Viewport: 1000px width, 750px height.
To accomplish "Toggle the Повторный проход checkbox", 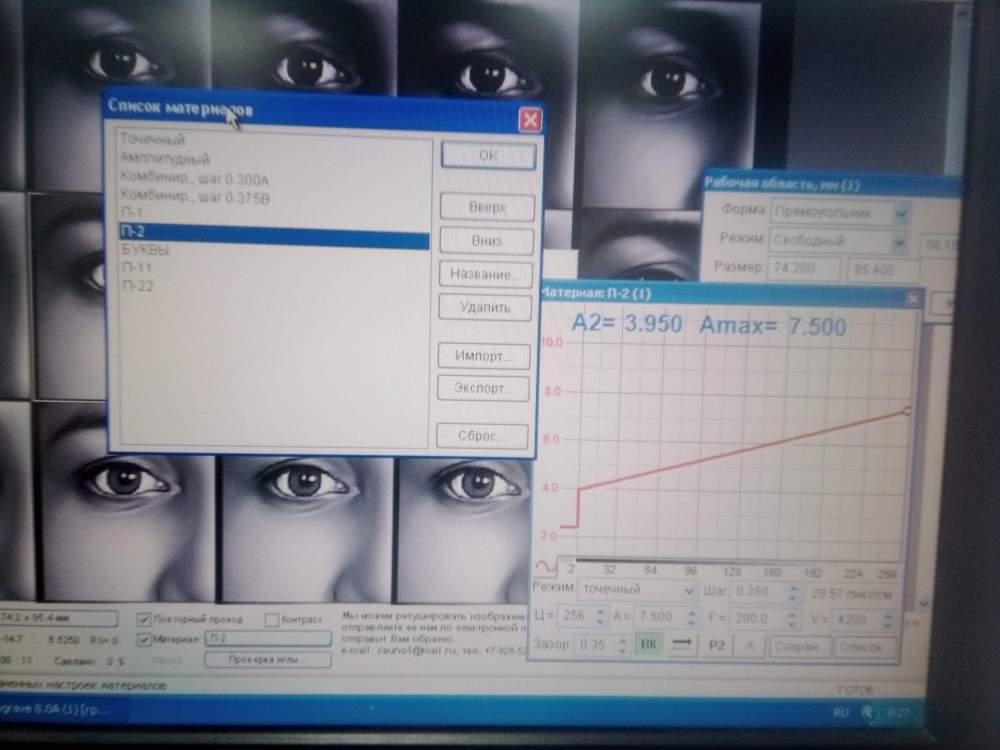I will (143, 620).
